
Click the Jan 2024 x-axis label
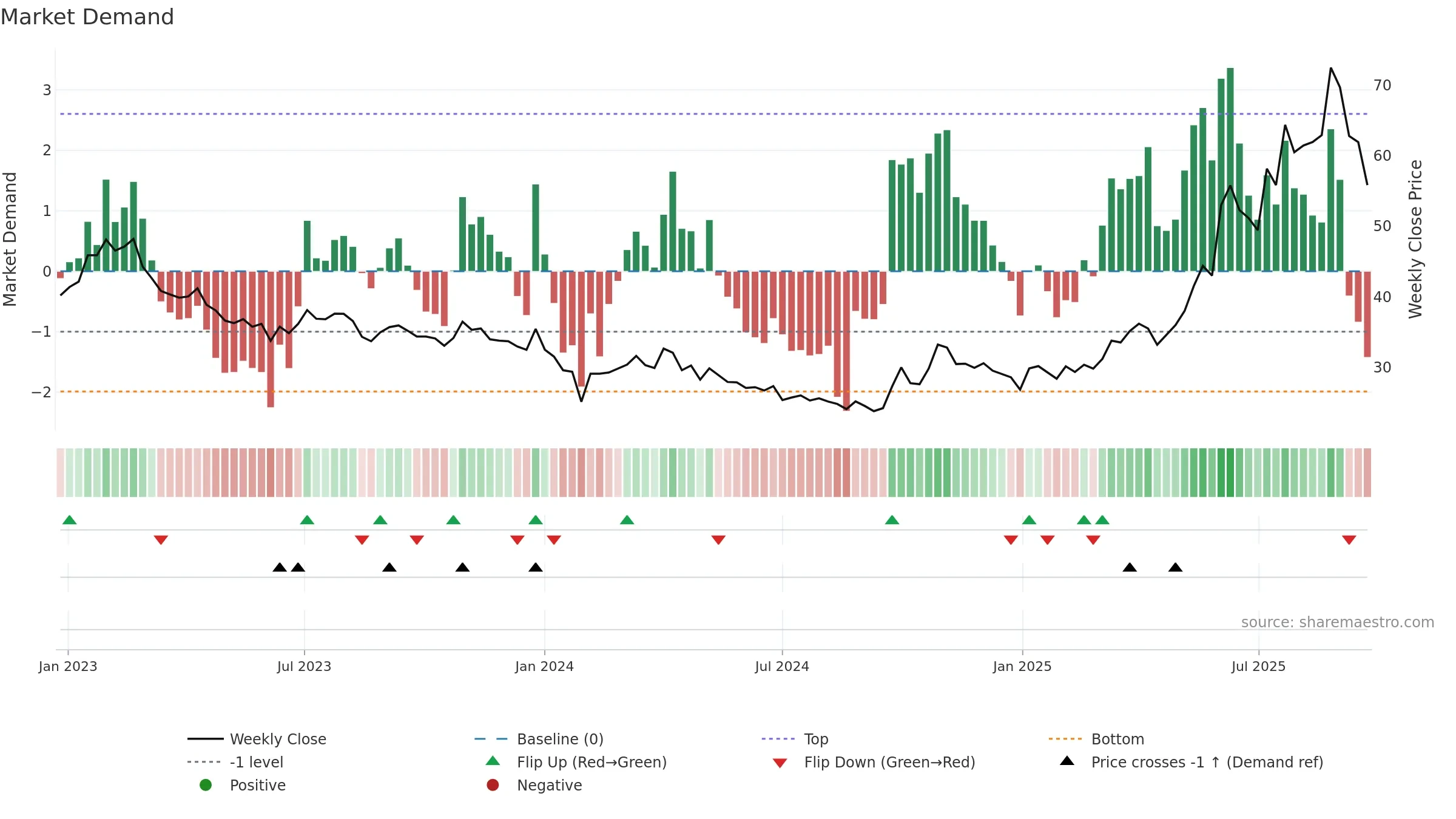point(544,666)
